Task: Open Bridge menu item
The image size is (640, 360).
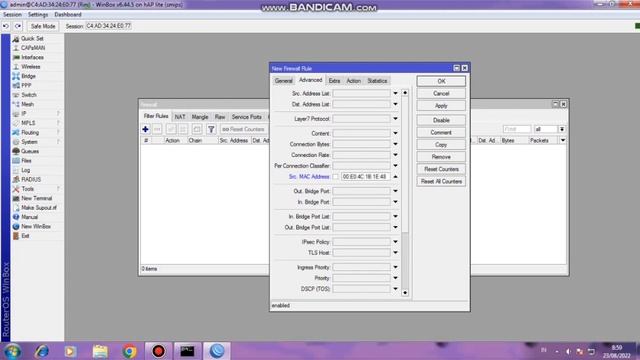Action: click(28, 76)
